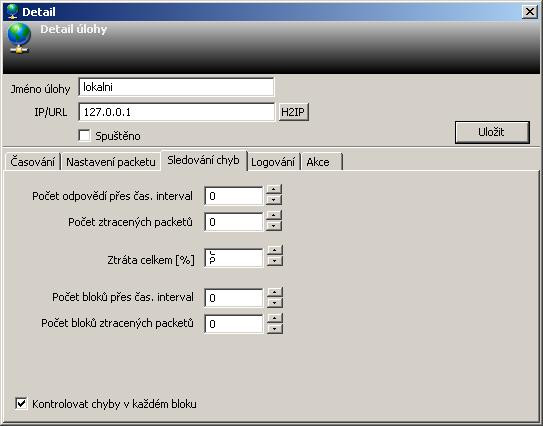This screenshot has width=543, height=426.
Task: Decrease Počet odpovědí přes čas. interval value
Action: 274,200
